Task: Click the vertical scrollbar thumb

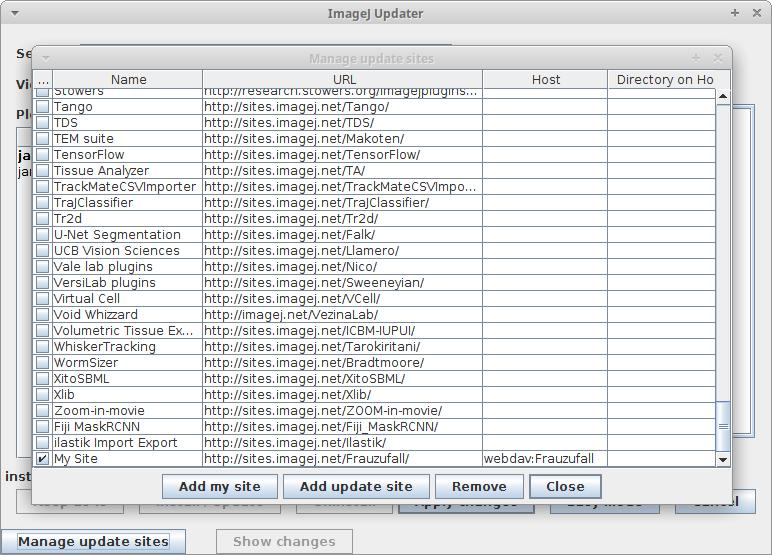Action: [x=723, y=426]
